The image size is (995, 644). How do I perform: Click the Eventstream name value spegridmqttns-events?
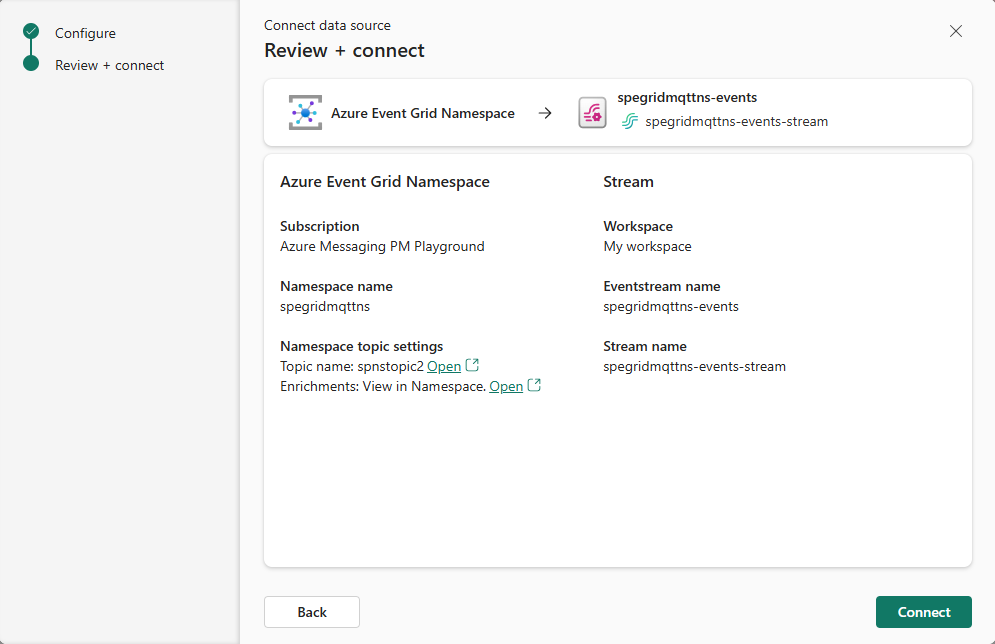point(671,306)
